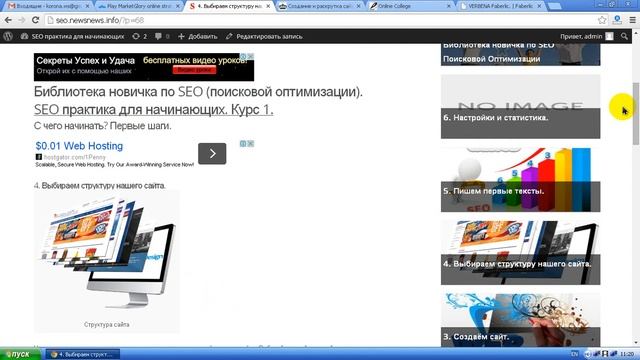The image size is (640, 360).
Task: Open sidebar post 6. Настройки и статистика
Action: point(520,107)
